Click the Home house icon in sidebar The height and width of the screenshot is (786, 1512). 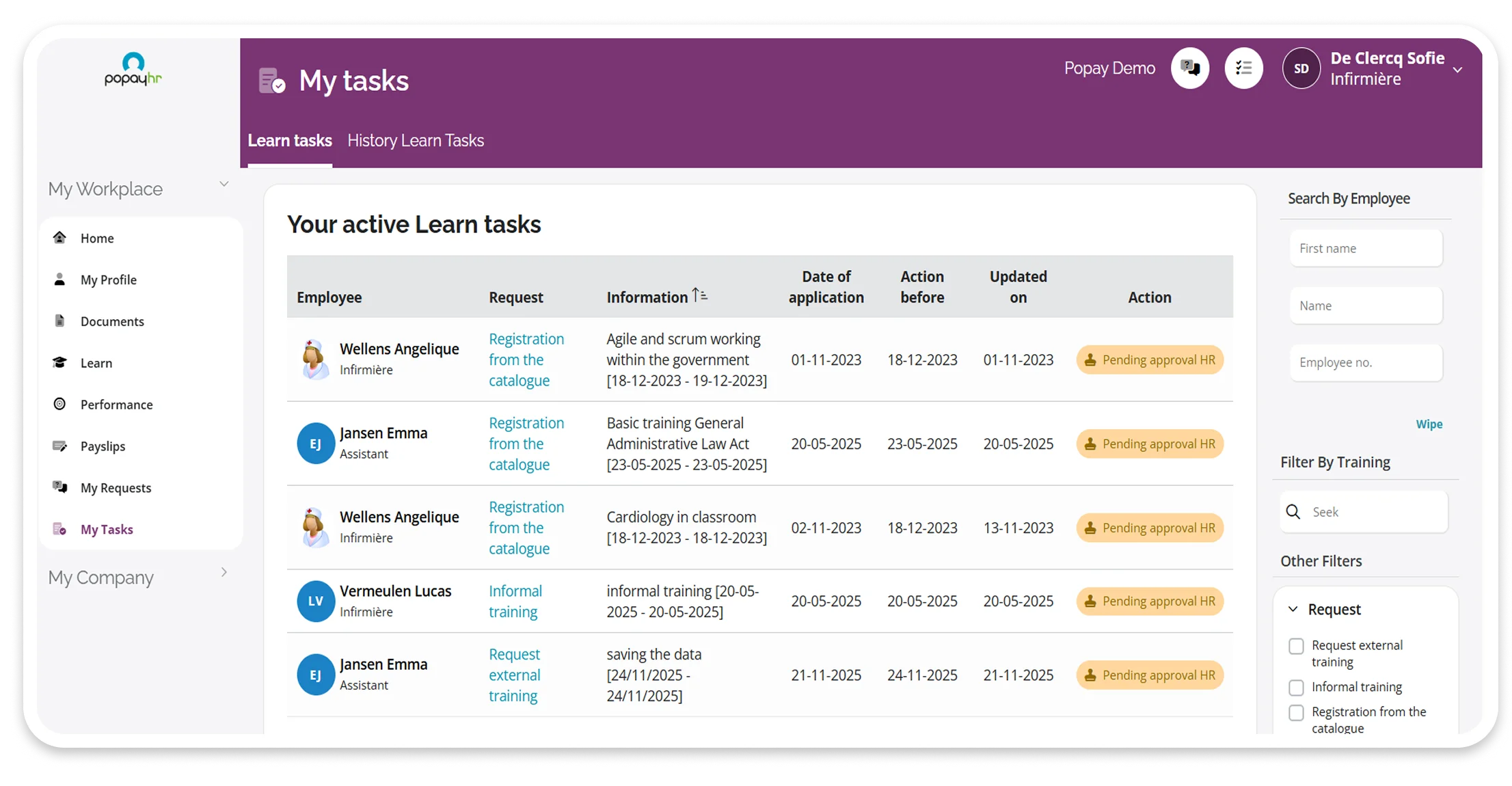pyautogui.click(x=59, y=238)
